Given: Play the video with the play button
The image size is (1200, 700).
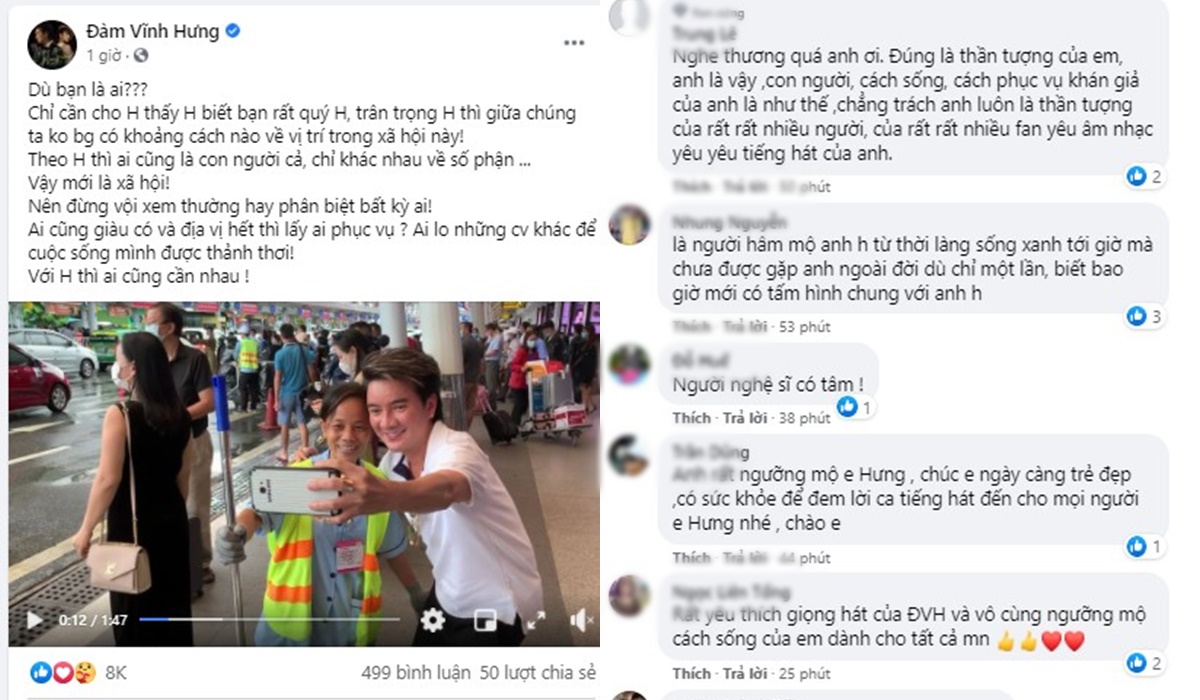Looking at the screenshot, I should pyautogui.click(x=34, y=620).
